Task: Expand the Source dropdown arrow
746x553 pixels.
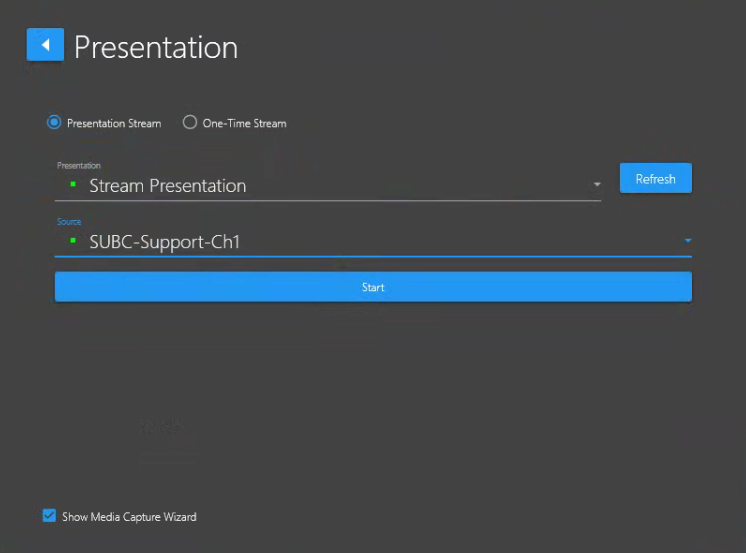Action: click(x=687, y=241)
